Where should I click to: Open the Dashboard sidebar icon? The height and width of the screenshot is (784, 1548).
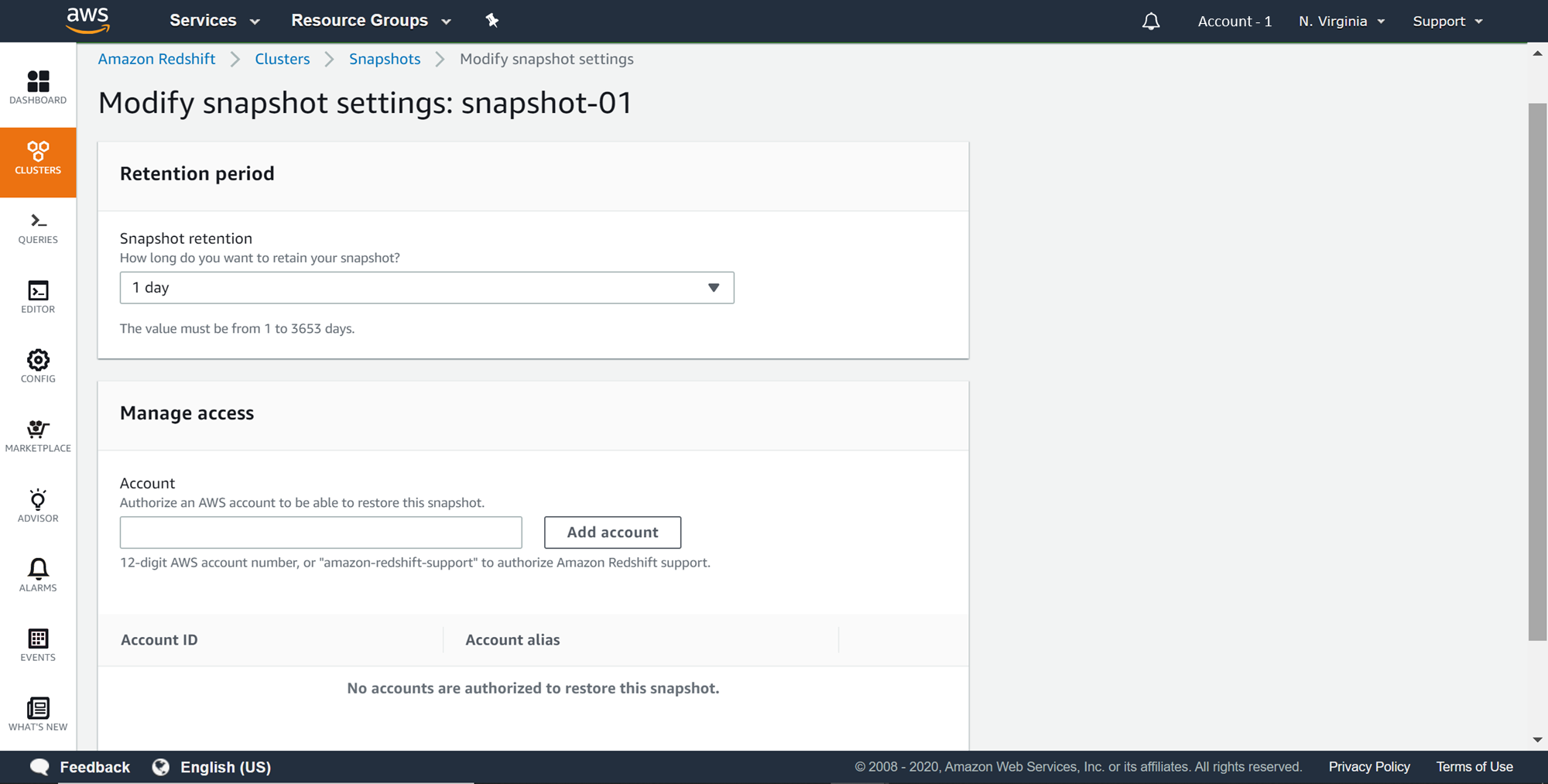(x=38, y=86)
